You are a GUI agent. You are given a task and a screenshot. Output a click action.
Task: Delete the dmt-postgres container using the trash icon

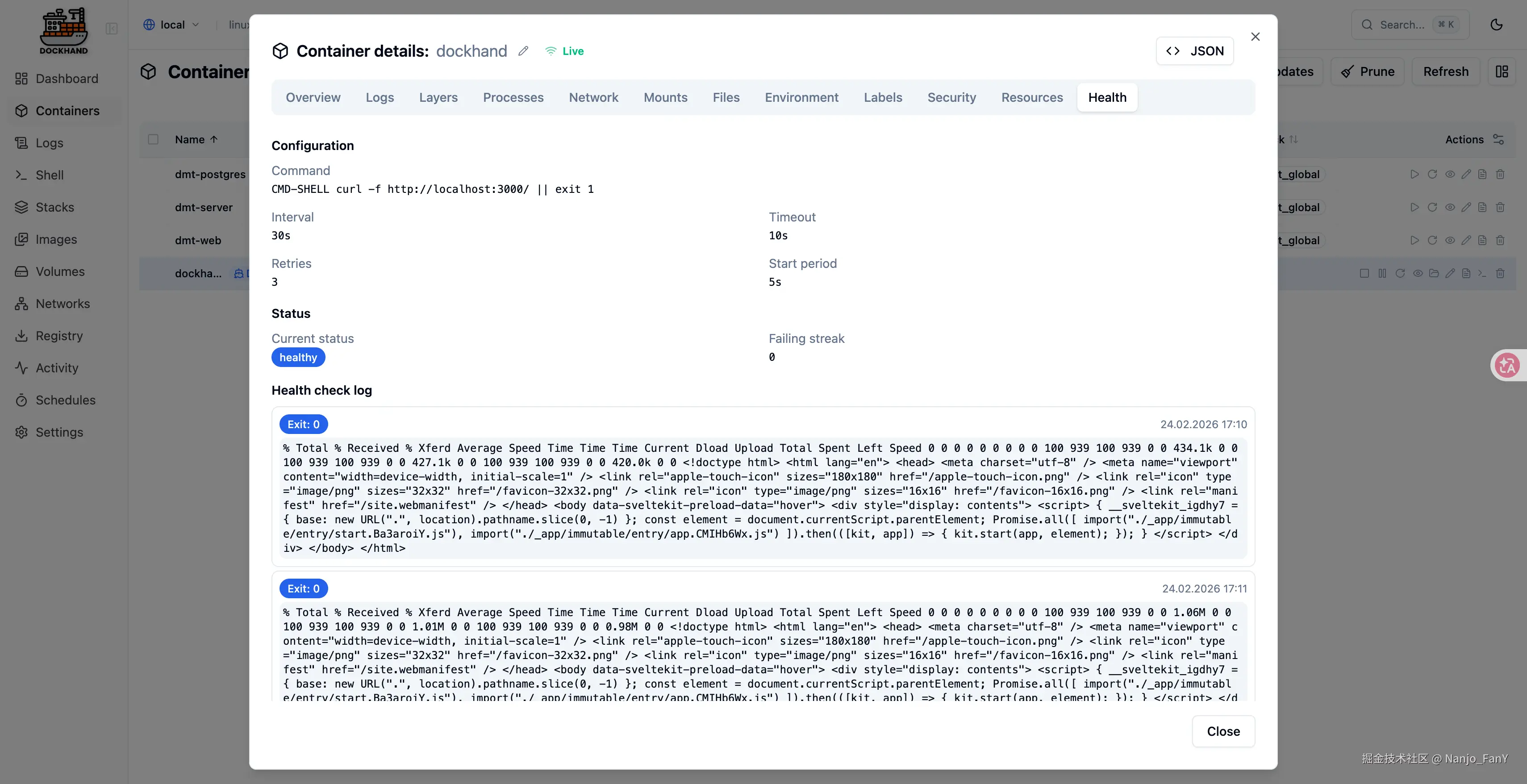click(1500, 174)
